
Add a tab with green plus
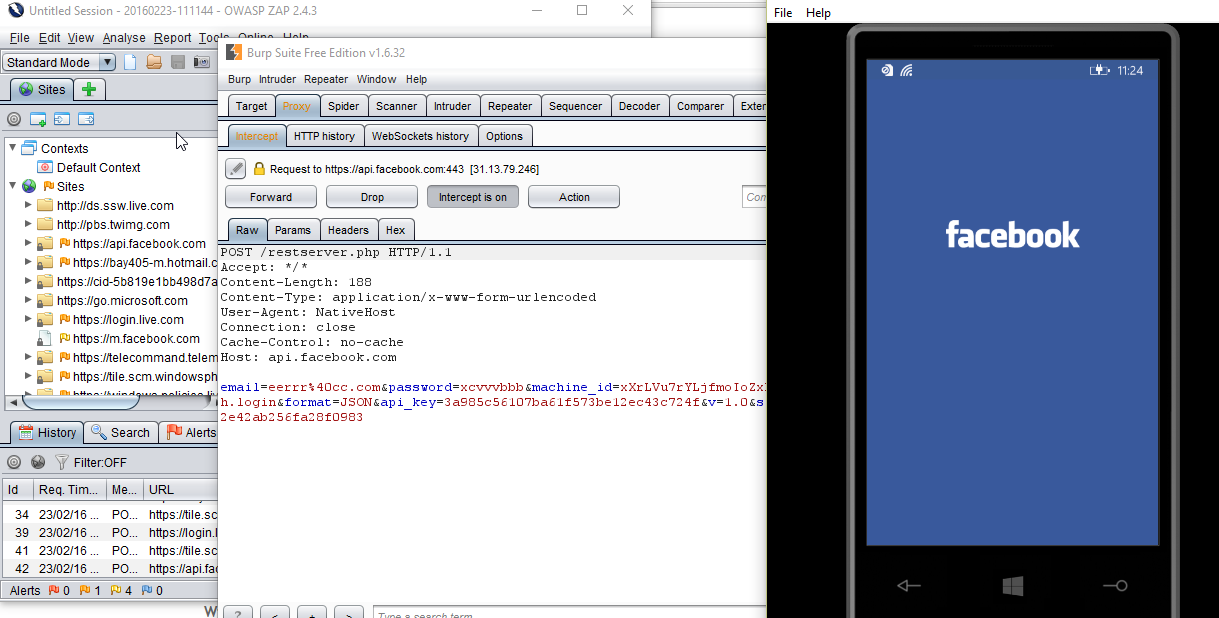point(89,89)
